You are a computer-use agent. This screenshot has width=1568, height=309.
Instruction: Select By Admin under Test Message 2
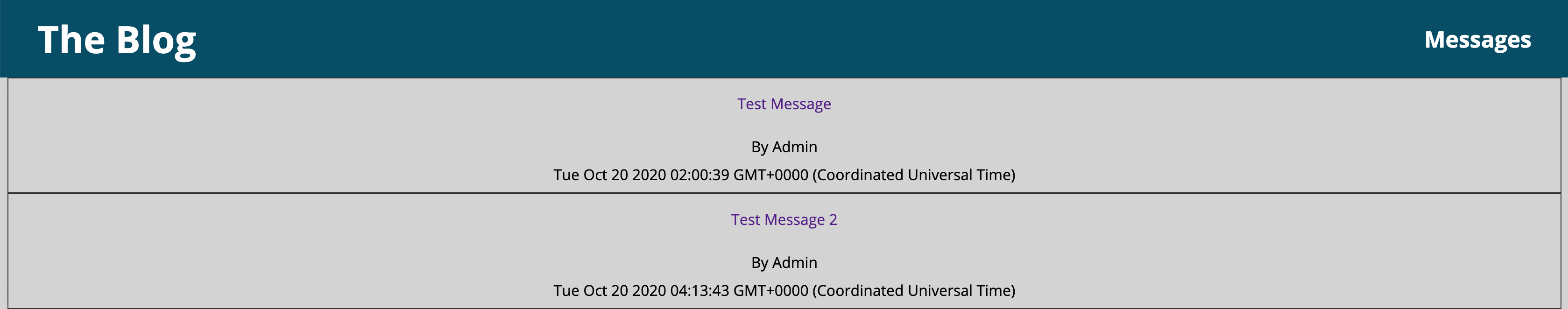[784, 262]
